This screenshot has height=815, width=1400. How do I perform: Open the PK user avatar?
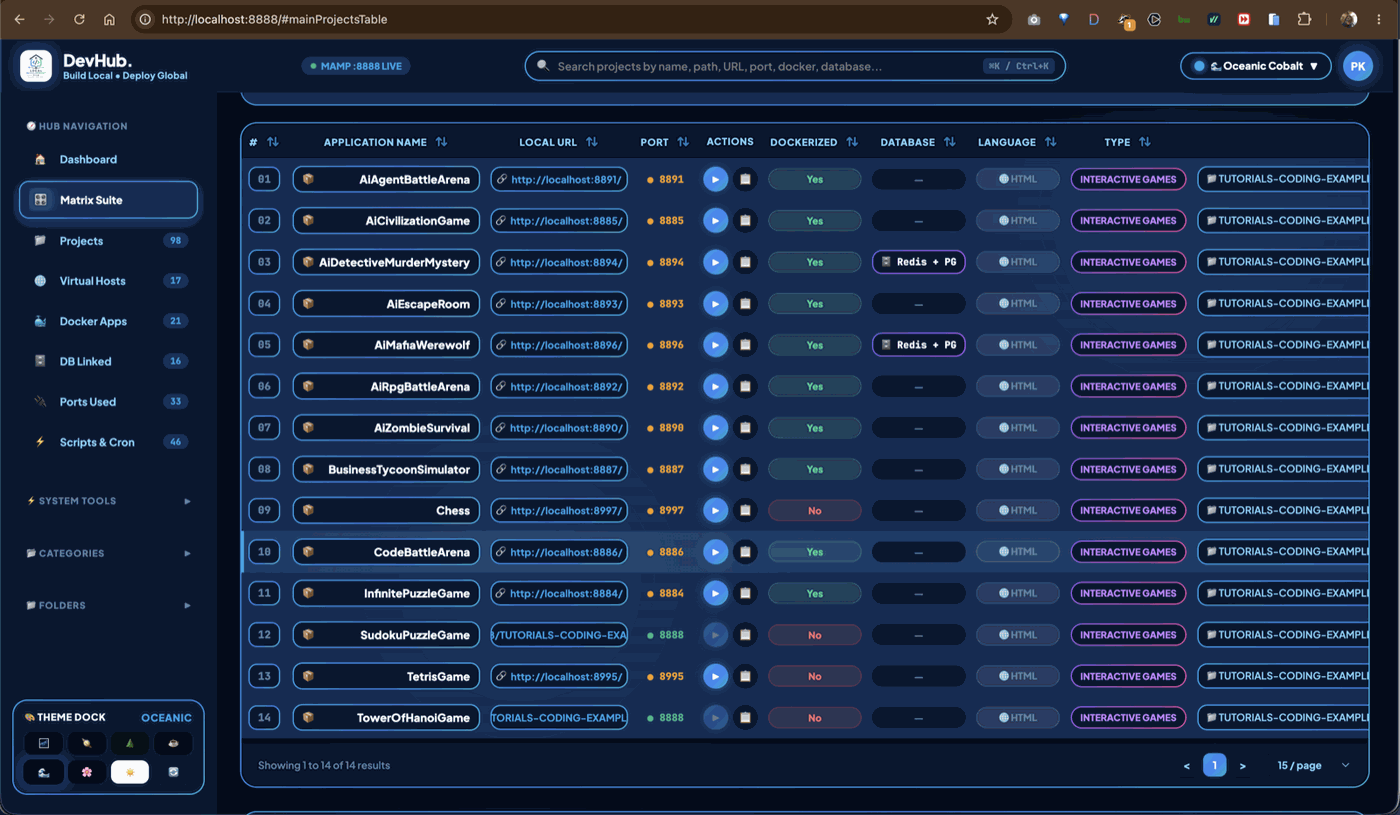tap(1357, 66)
